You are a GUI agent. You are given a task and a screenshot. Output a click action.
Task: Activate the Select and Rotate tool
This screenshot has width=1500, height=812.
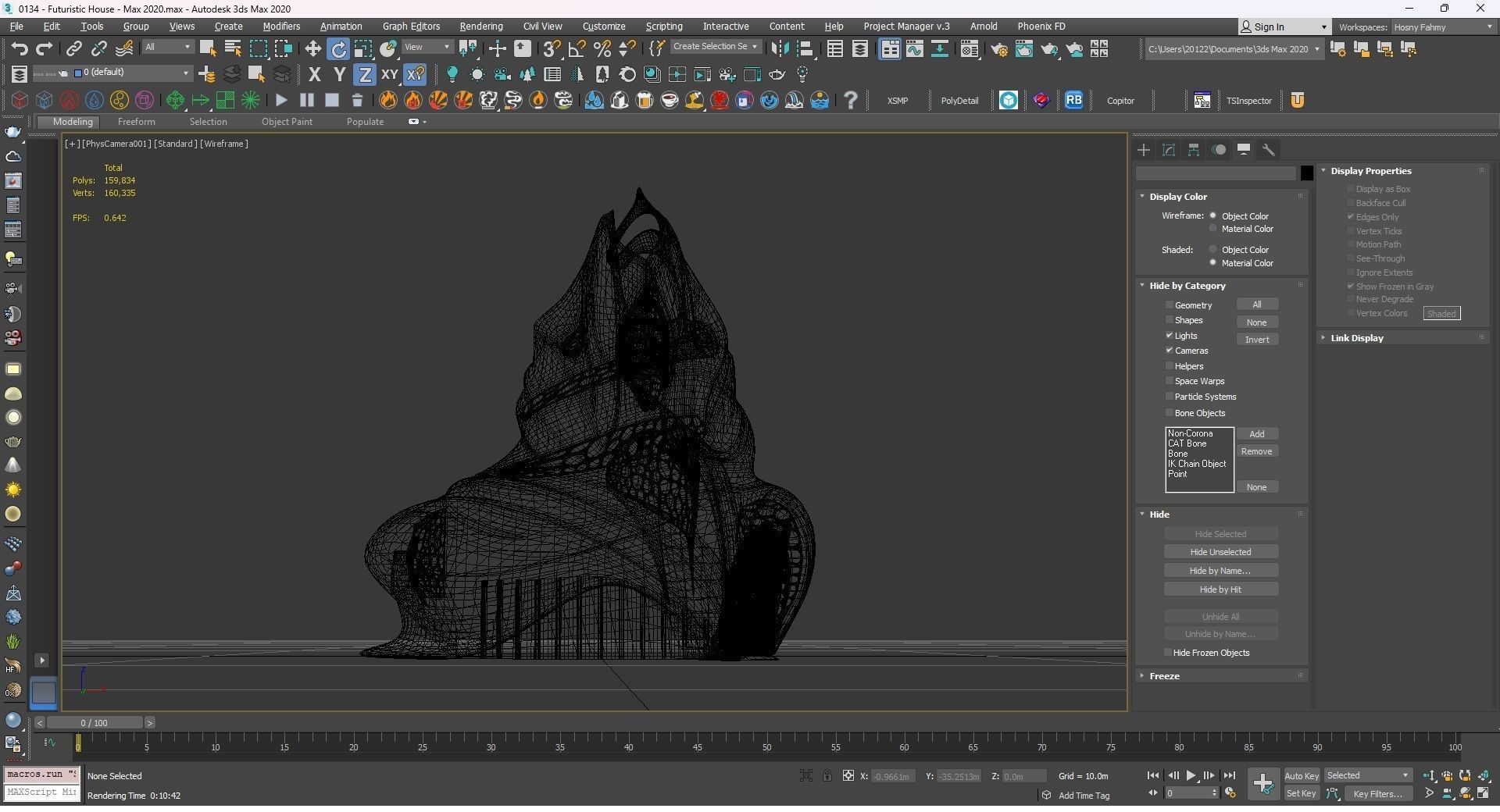coord(338,49)
